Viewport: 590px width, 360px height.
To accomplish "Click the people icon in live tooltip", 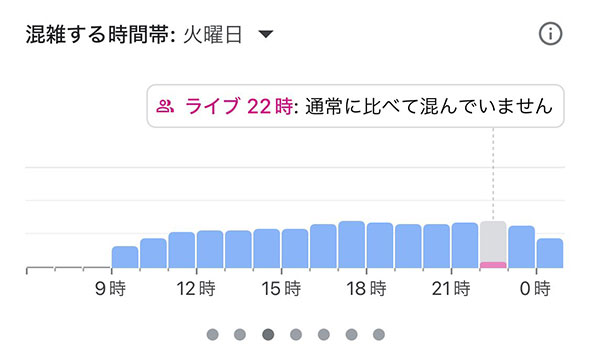I will (x=165, y=106).
